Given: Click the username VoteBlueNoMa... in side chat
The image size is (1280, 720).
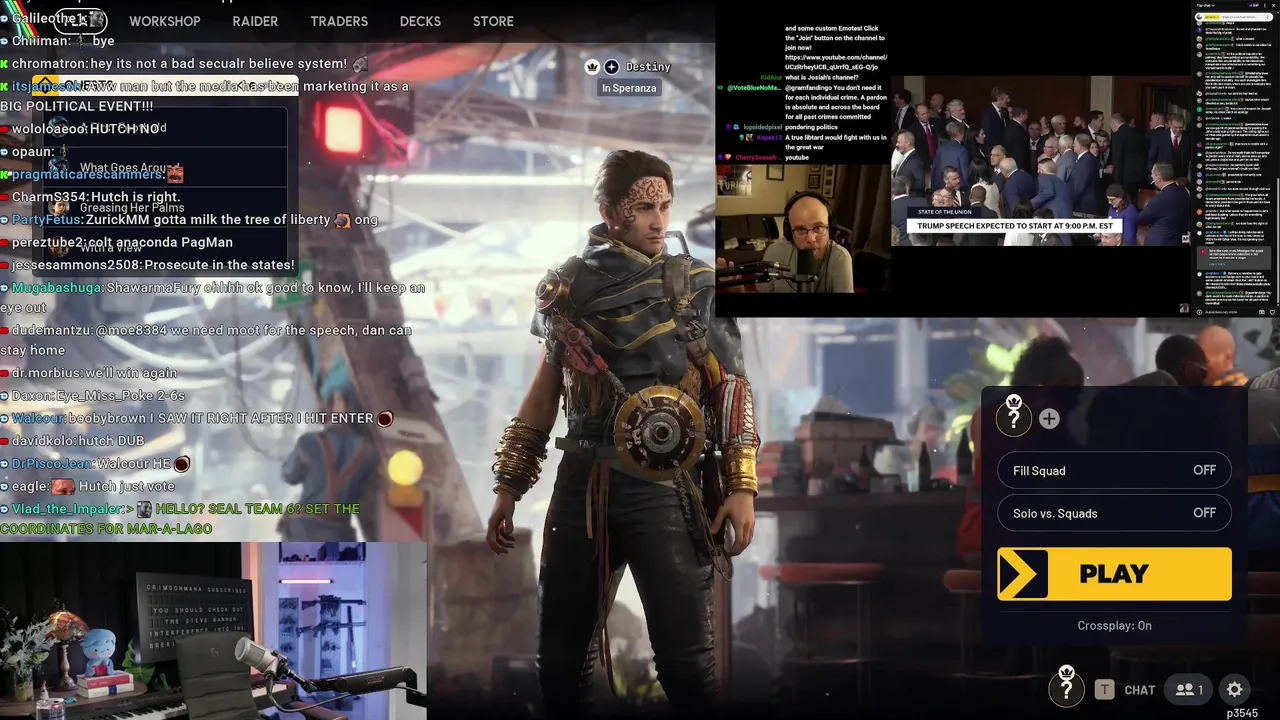Looking at the screenshot, I should [x=754, y=88].
